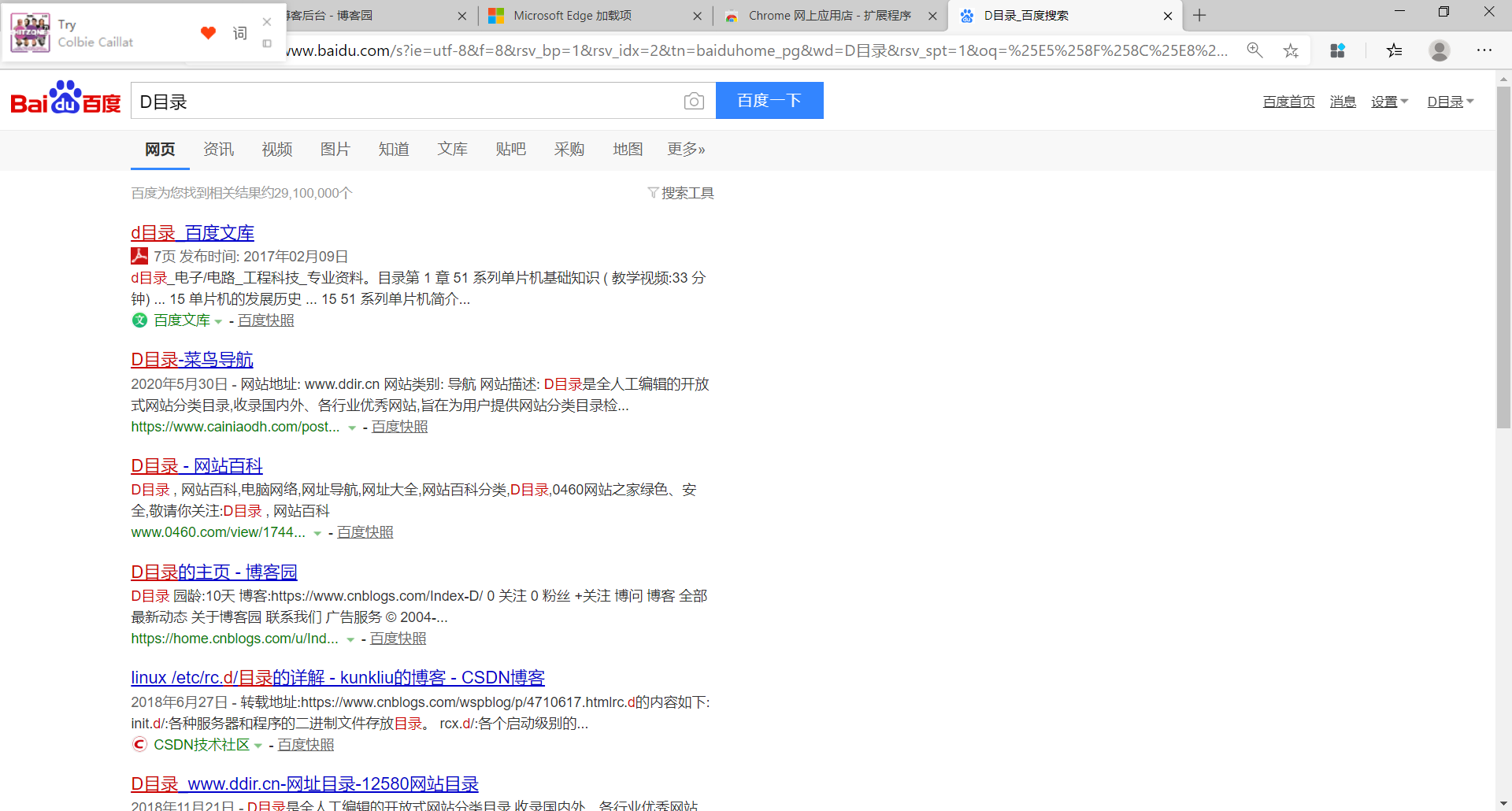This screenshot has height=811, width=1512.
Task: Click the zoom magnifier icon in address bar
Action: 1254,50
